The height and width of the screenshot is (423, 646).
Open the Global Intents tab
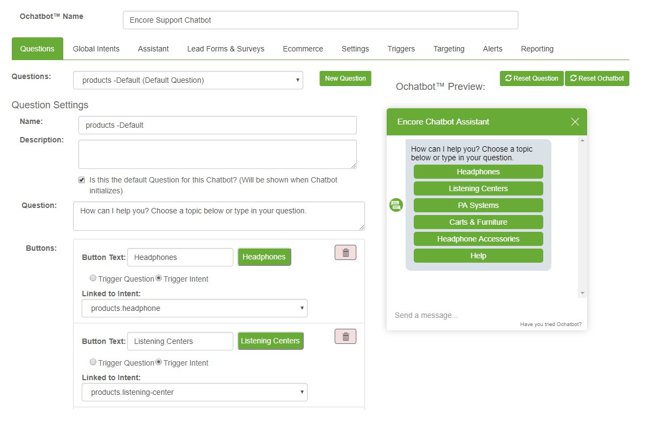[x=96, y=49]
